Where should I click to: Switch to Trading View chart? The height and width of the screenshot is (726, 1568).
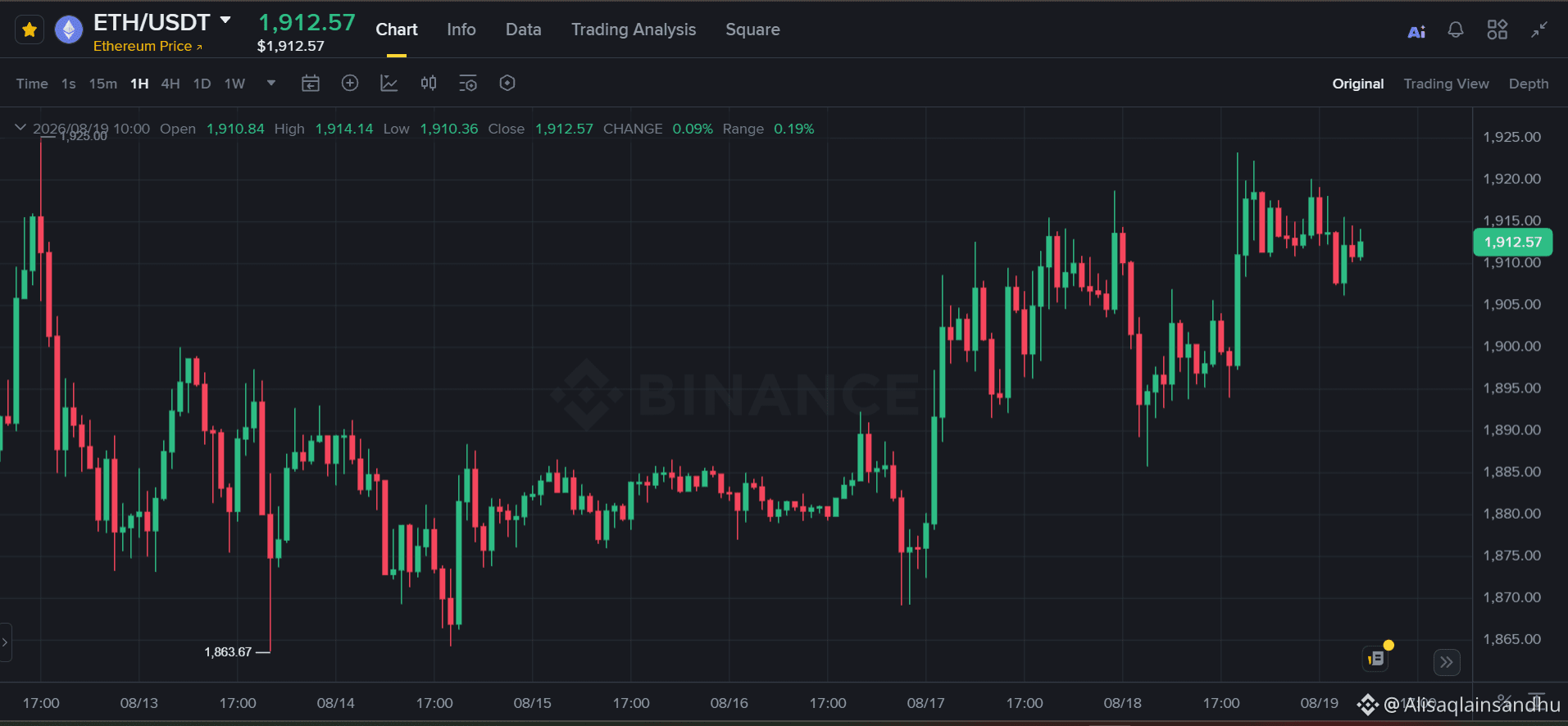click(x=1446, y=84)
